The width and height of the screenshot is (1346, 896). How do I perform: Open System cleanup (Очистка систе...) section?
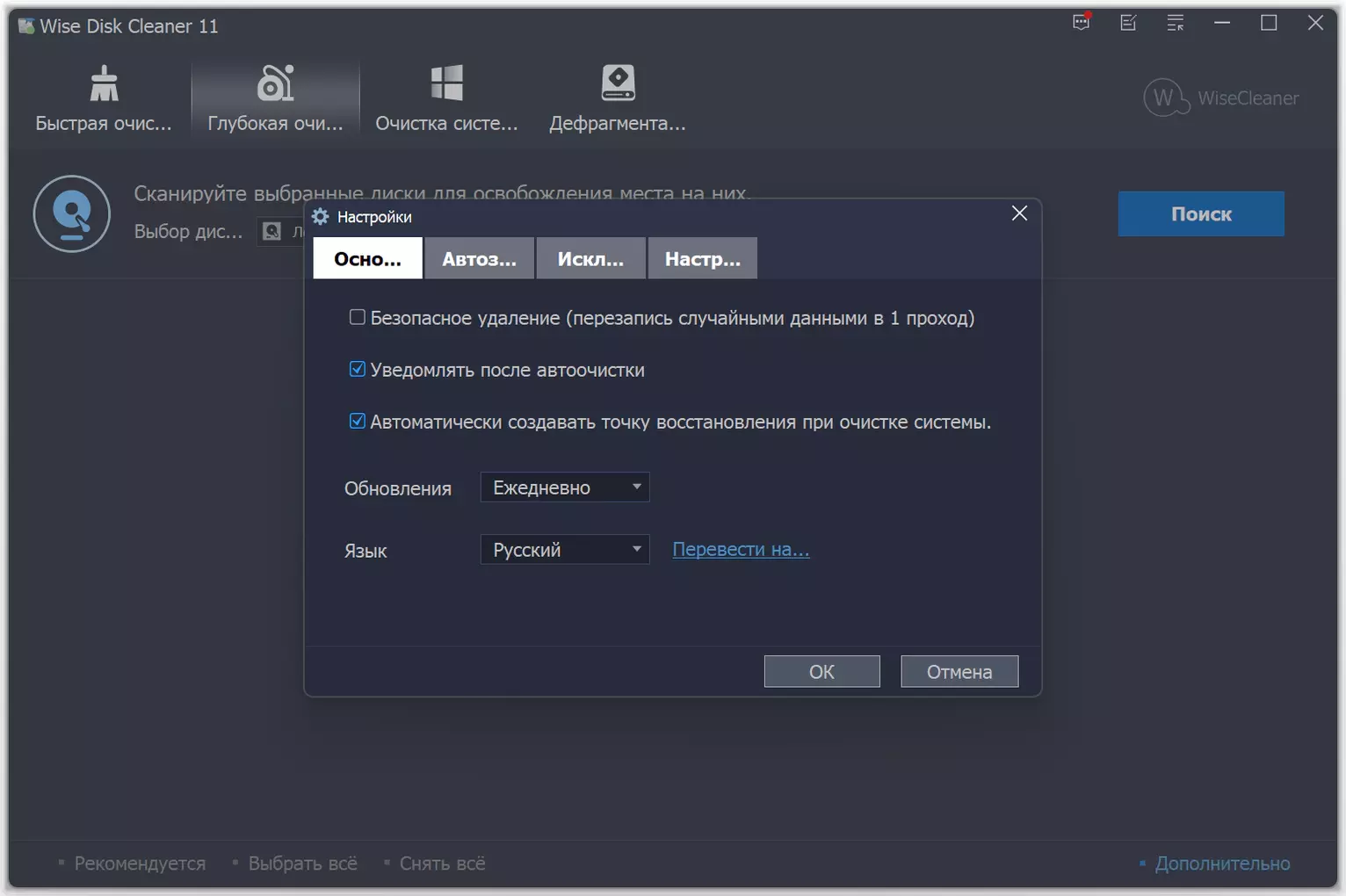pyautogui.click(x=446, y=98)
